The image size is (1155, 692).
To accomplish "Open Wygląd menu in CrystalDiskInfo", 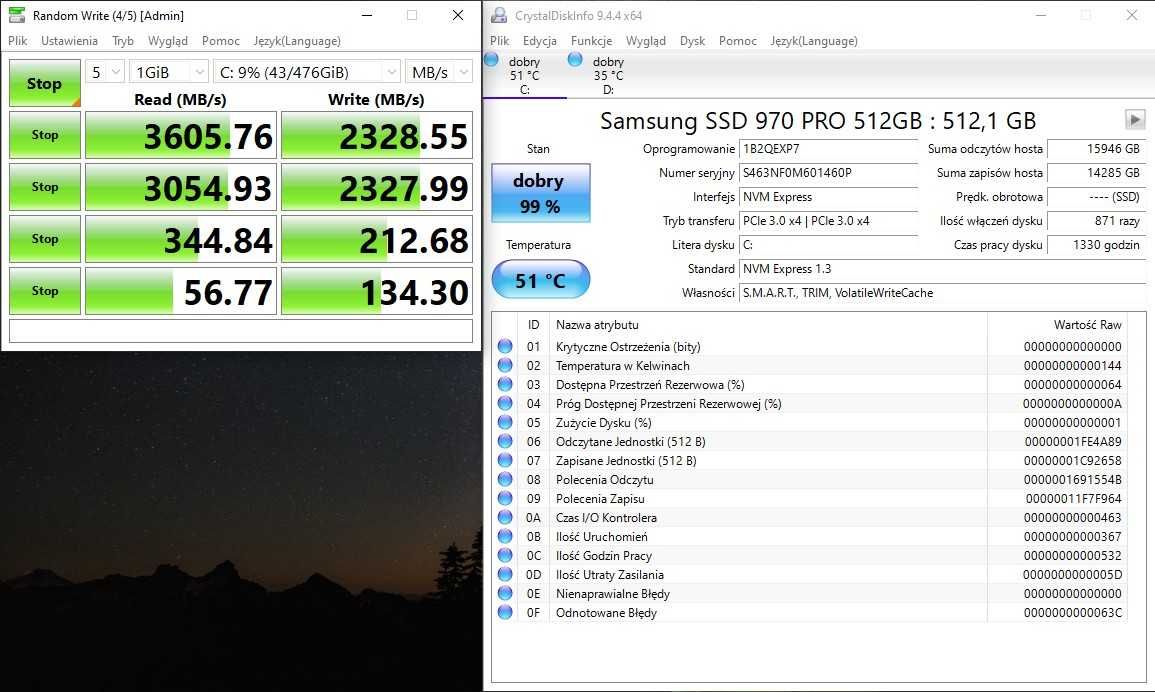I will pyautogui.click(x=646, y=41).
